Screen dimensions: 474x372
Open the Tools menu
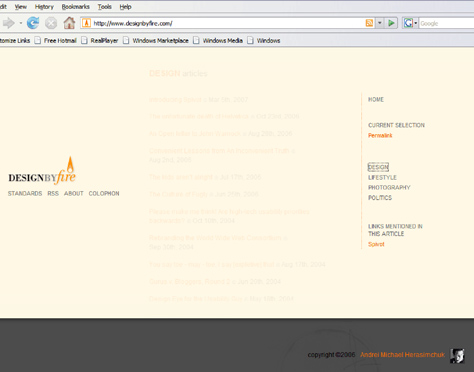pos(104,7)
